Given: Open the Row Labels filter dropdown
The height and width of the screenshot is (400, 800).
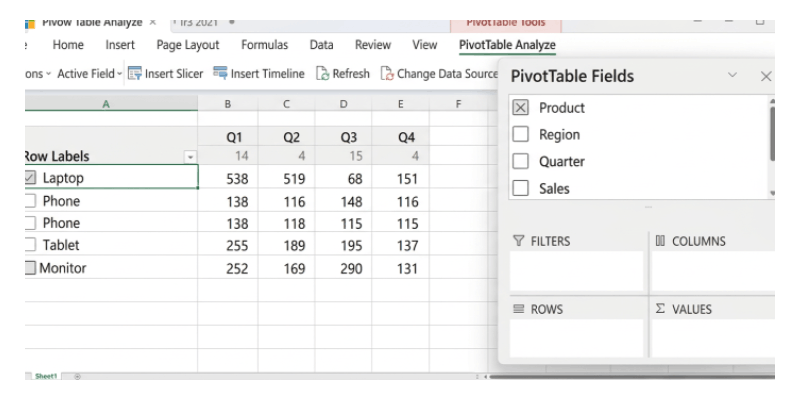Looking at the screenshot, I should 190,157.
